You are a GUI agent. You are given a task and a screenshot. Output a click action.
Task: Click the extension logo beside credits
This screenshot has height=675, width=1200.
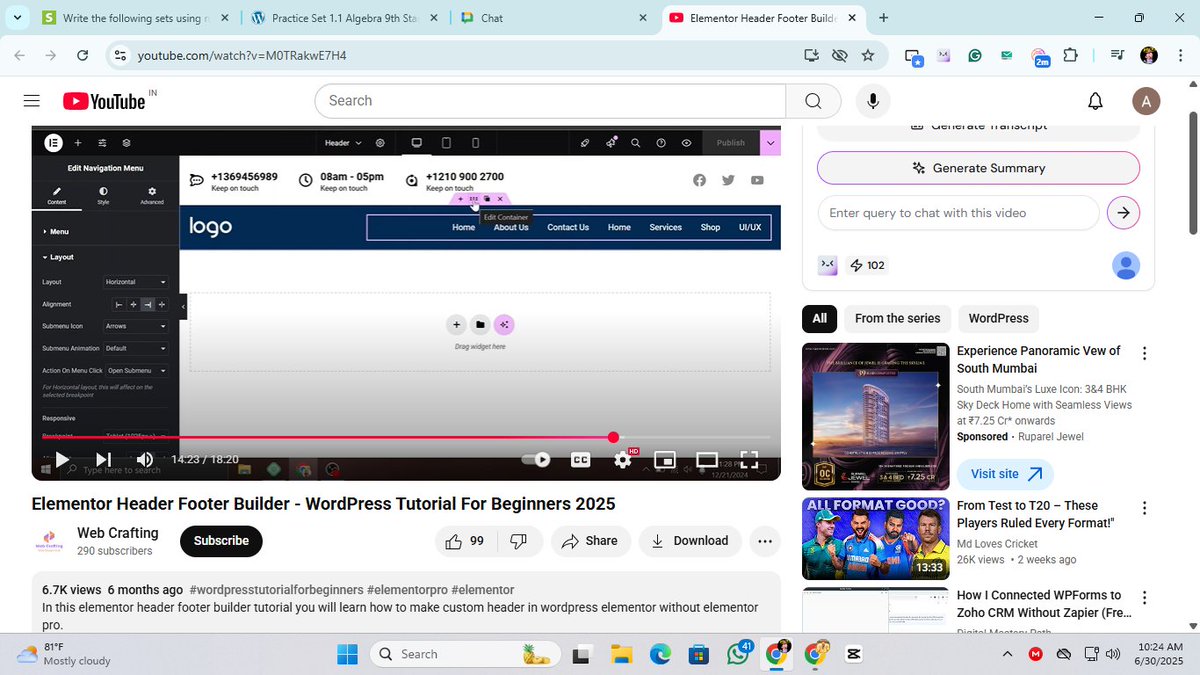tap(827, 265)
